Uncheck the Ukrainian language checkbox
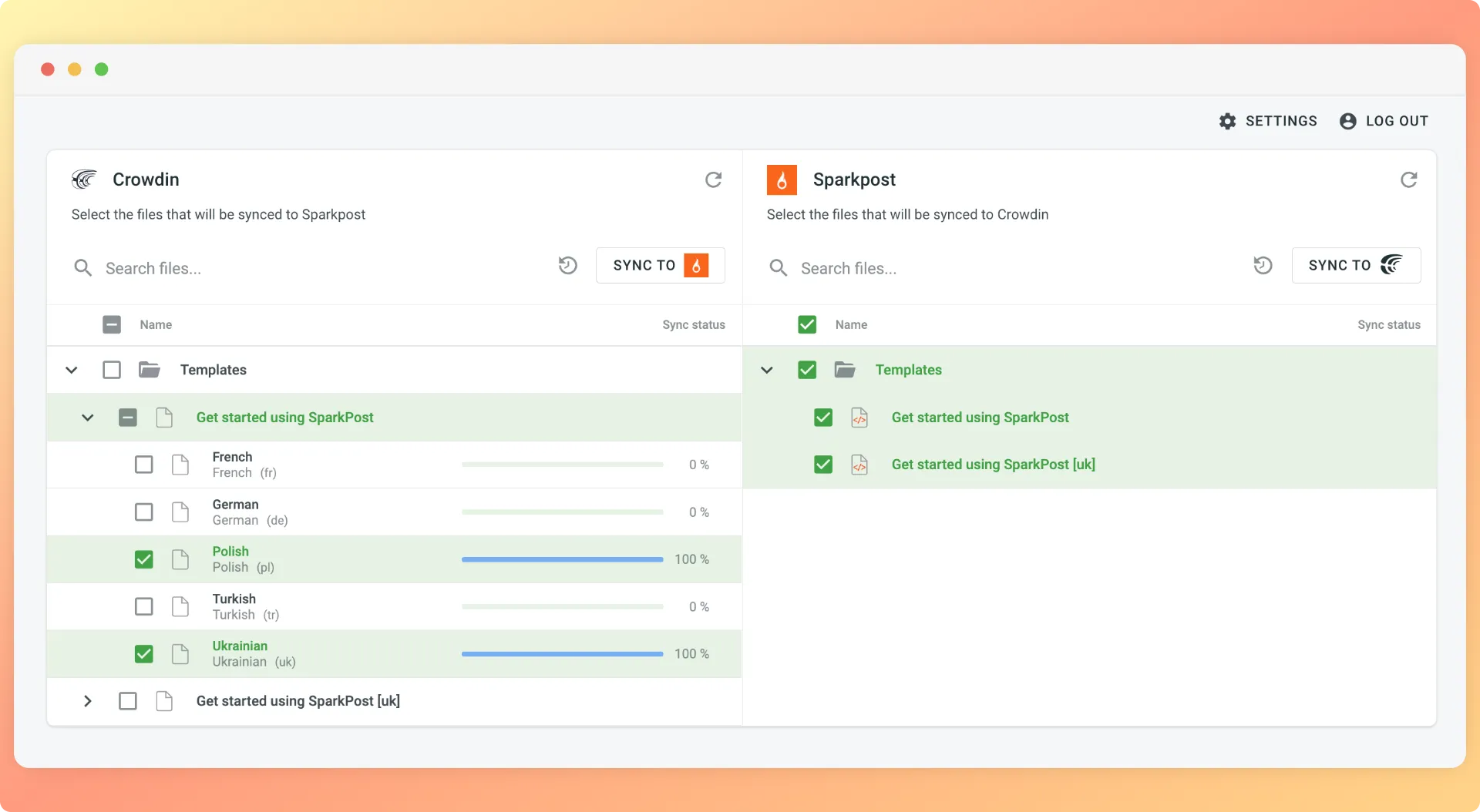Screen dimensions: 1480x812 (x=144, y=654)
